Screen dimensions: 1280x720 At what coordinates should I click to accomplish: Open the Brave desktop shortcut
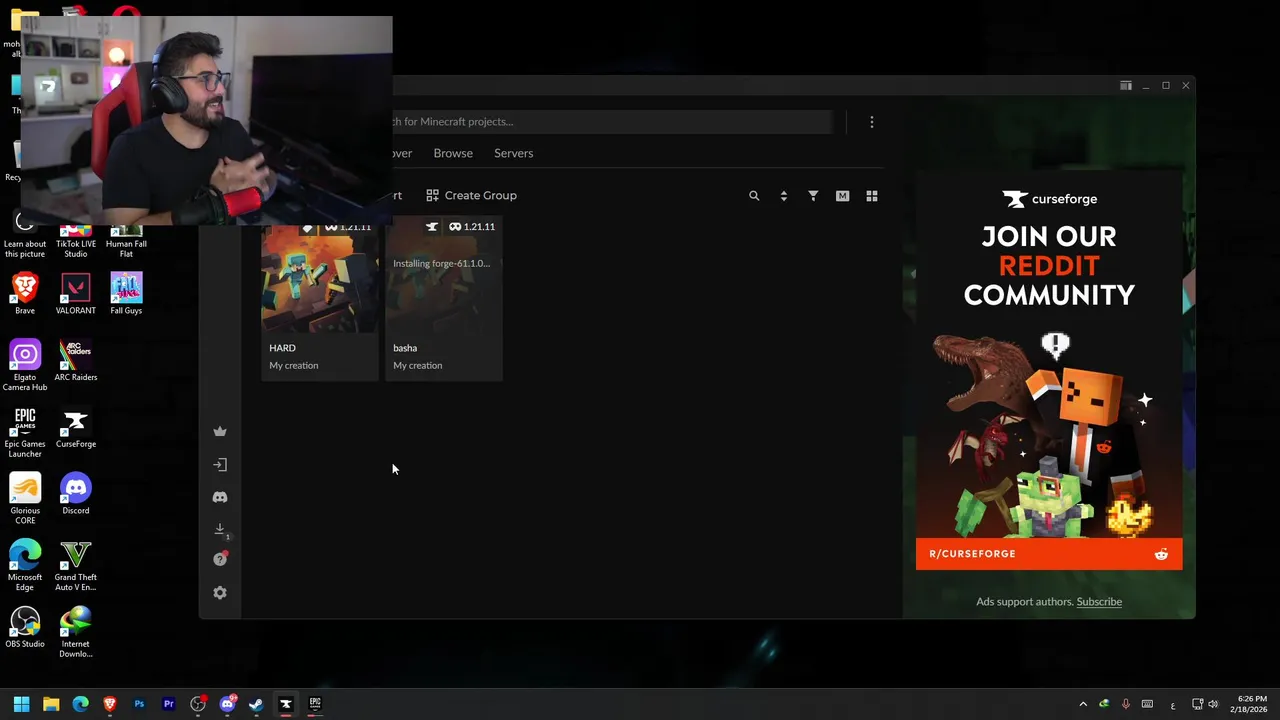coord(25,294)
